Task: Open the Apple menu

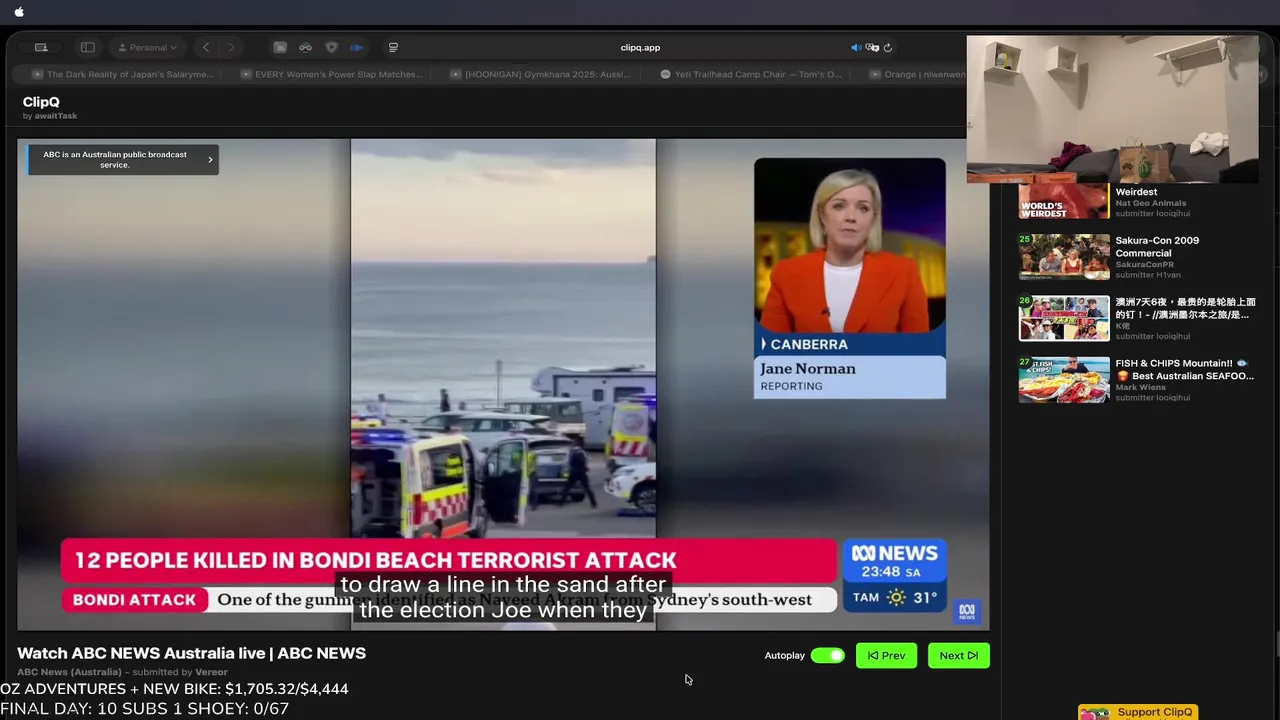Action: coord(19,12)
